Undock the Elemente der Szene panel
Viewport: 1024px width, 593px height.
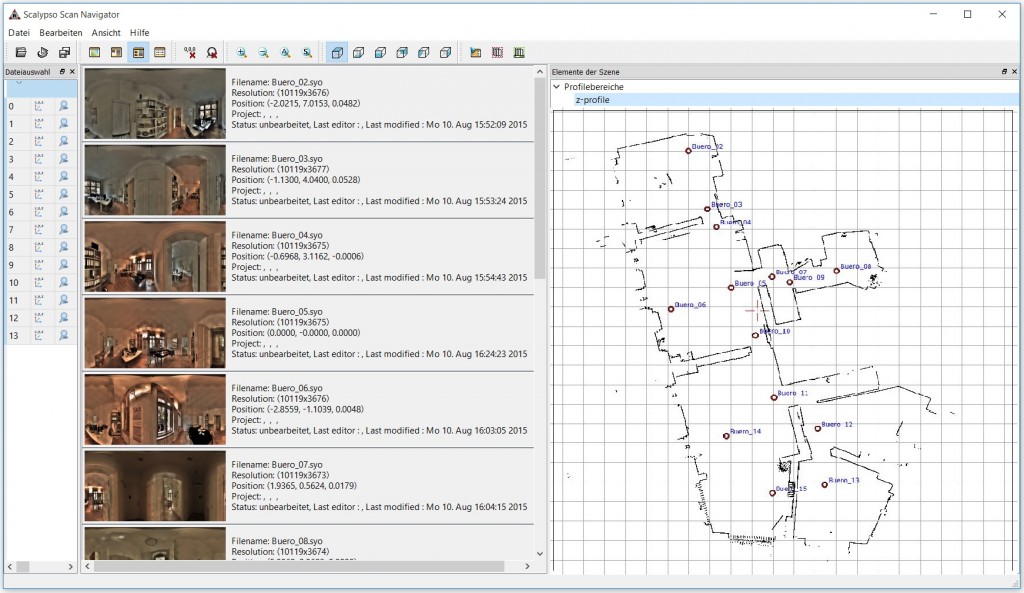click(1004, 72)
